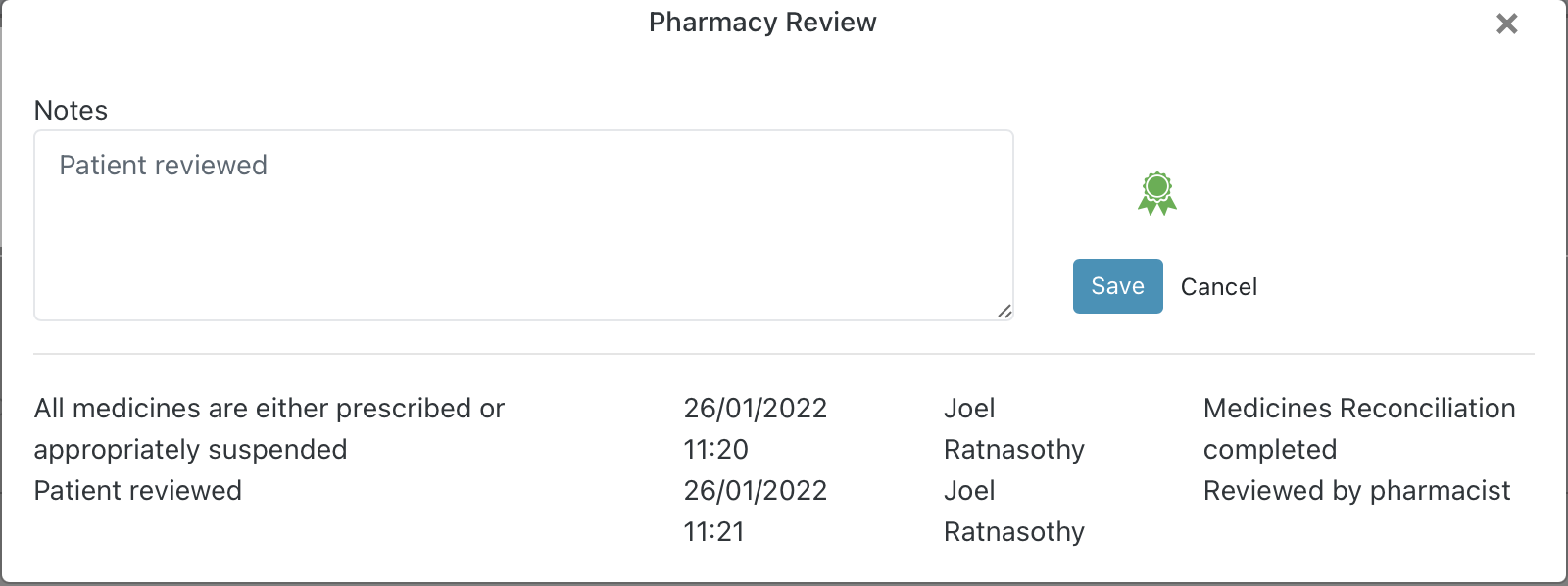Select the entry All medicines are either prescribed
Image resolution: width=1568 pixels, height=586 pixels.
(269, 428)
